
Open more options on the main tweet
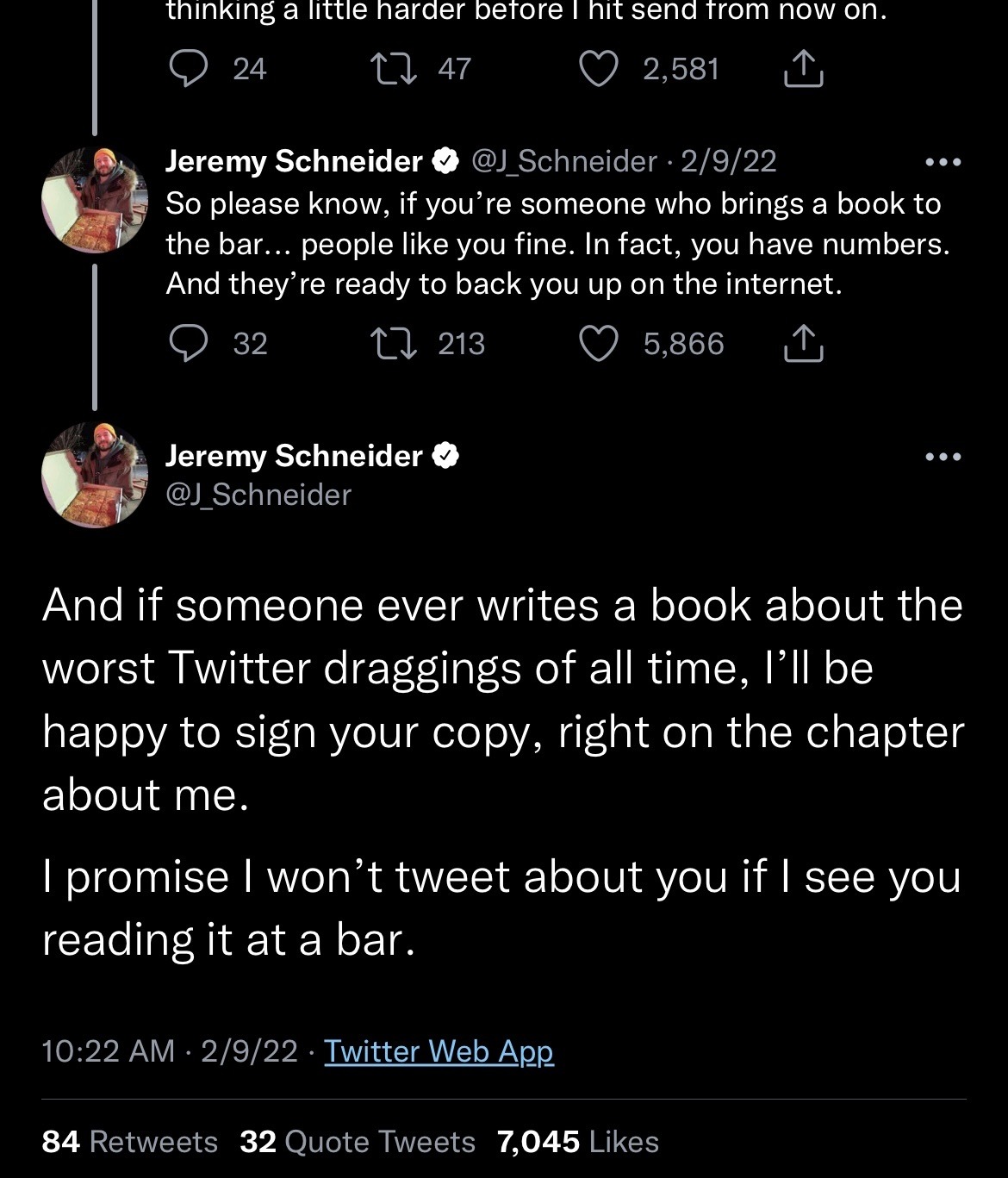click(x=943, y=457)
